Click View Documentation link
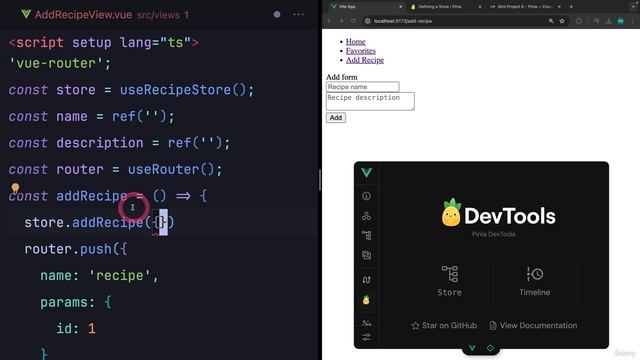Viewport: 640px width, 360px height. [533, 325]
